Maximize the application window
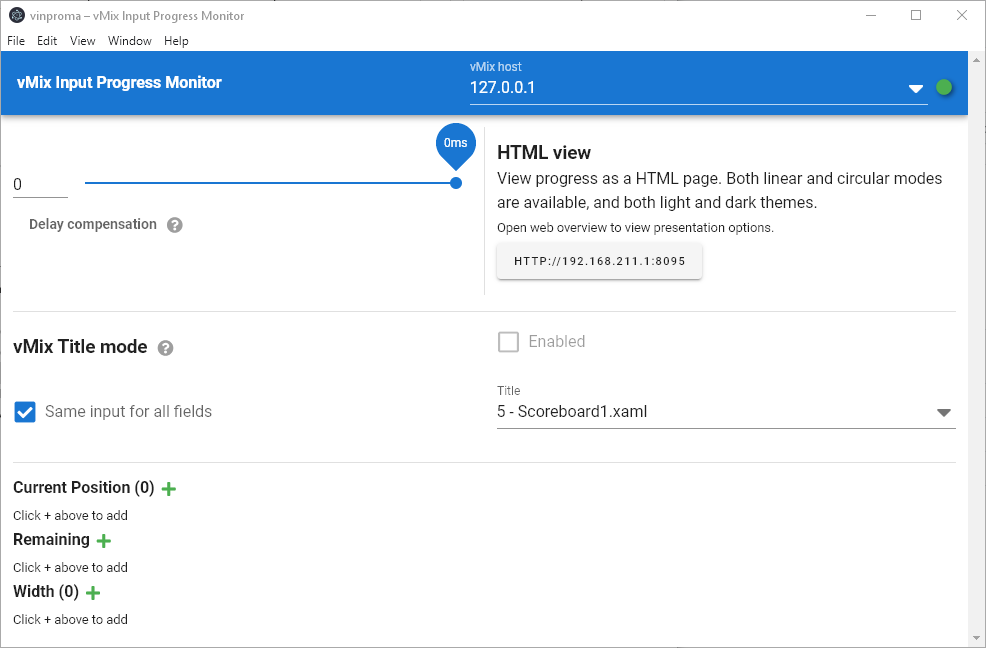The height and width of the screenshot is (648, 986). (x=916, y=15)
